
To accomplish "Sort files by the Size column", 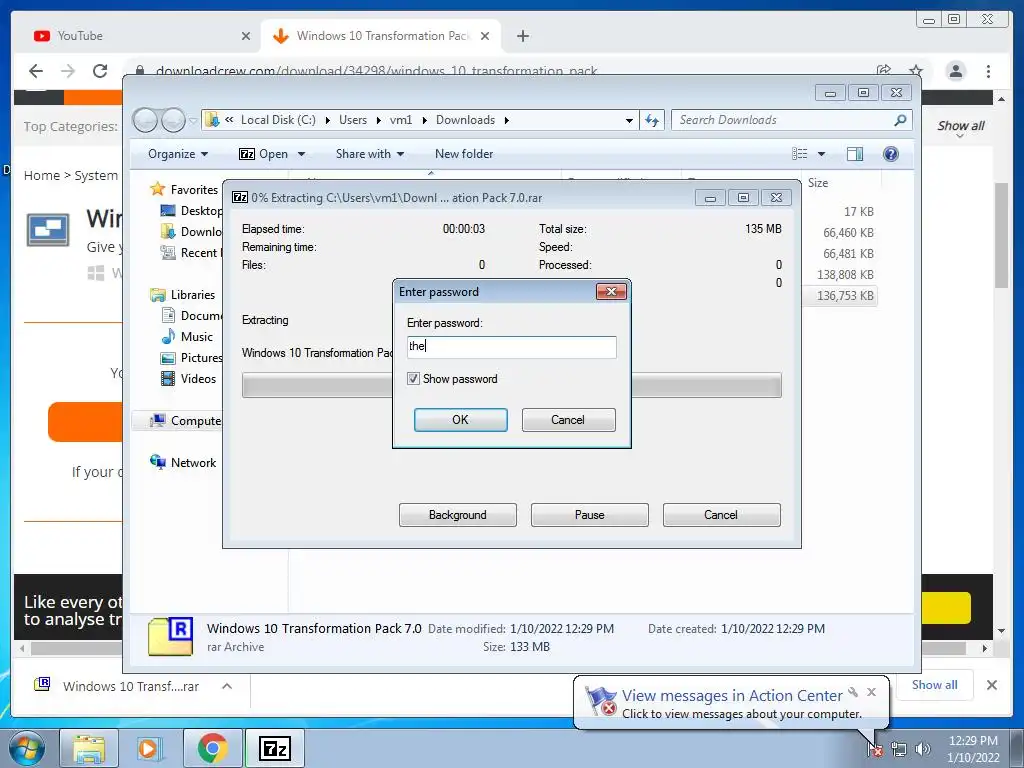I will tap(818, 183).
